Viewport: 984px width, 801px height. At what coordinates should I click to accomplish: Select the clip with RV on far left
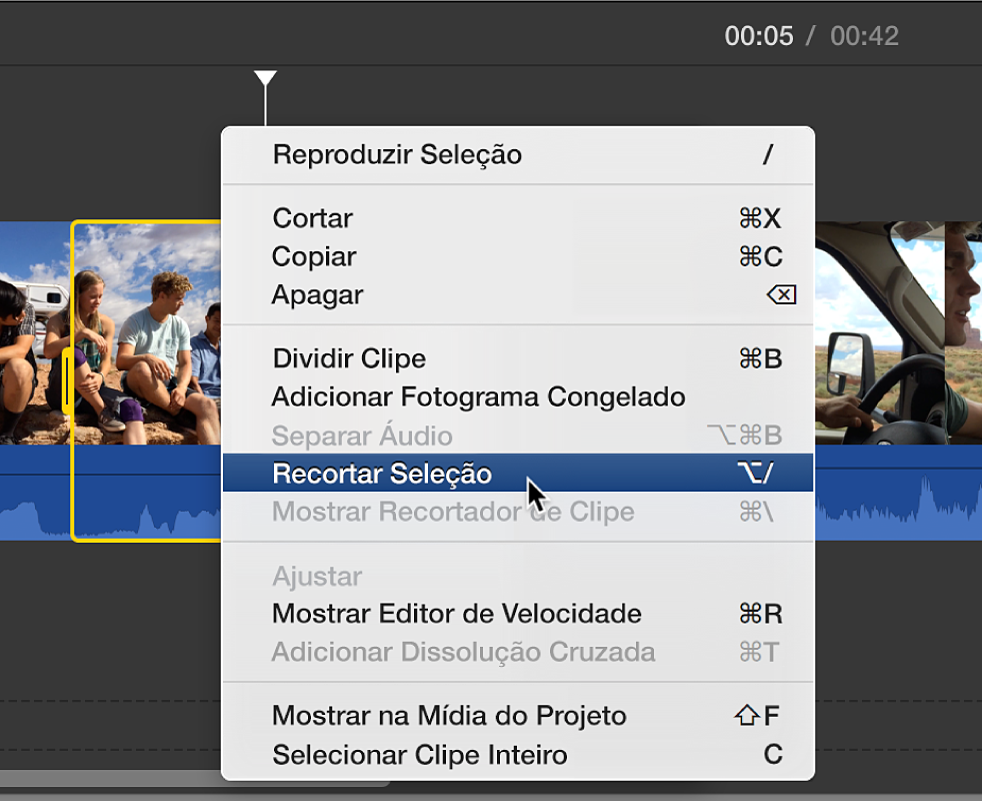tap(35, 333)
